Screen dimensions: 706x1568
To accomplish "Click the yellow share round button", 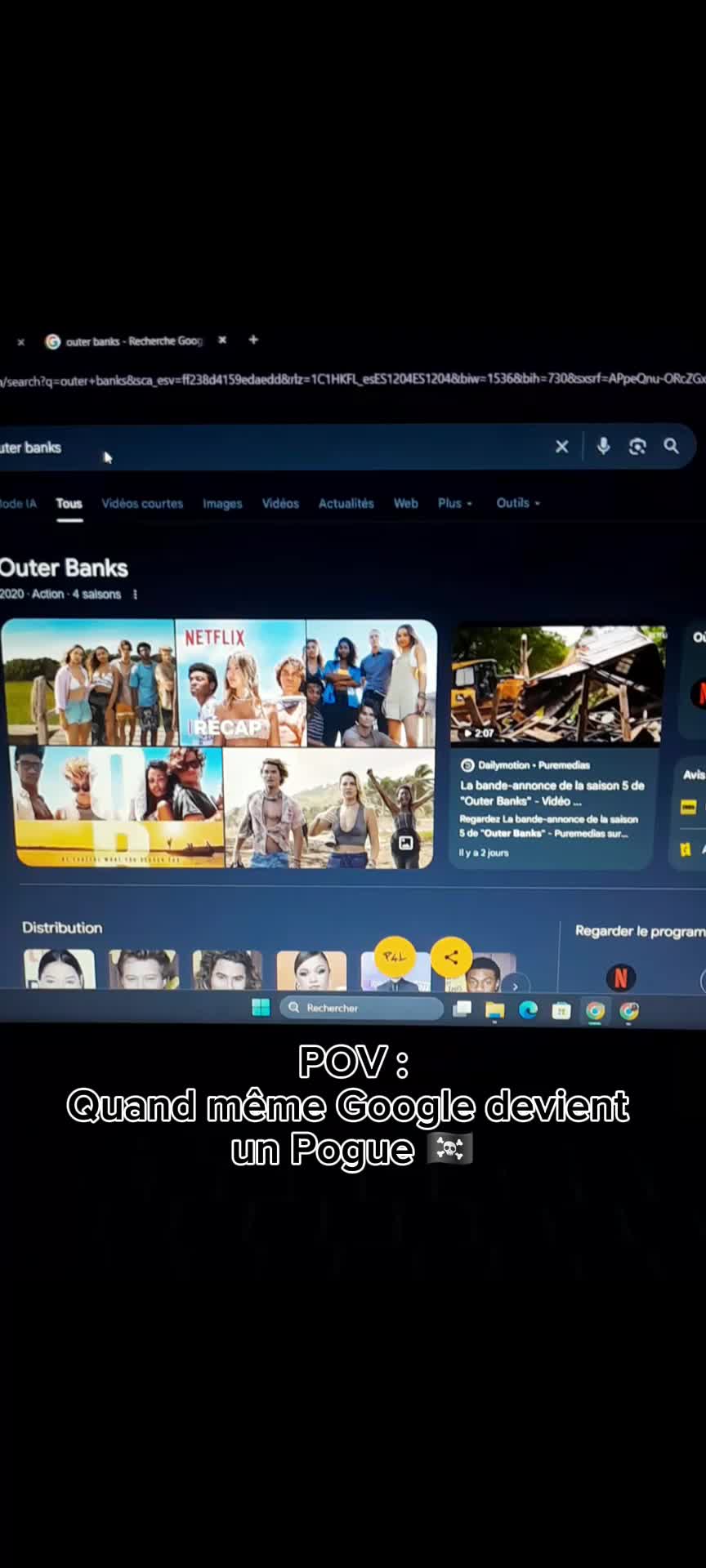I will point(451,957).
